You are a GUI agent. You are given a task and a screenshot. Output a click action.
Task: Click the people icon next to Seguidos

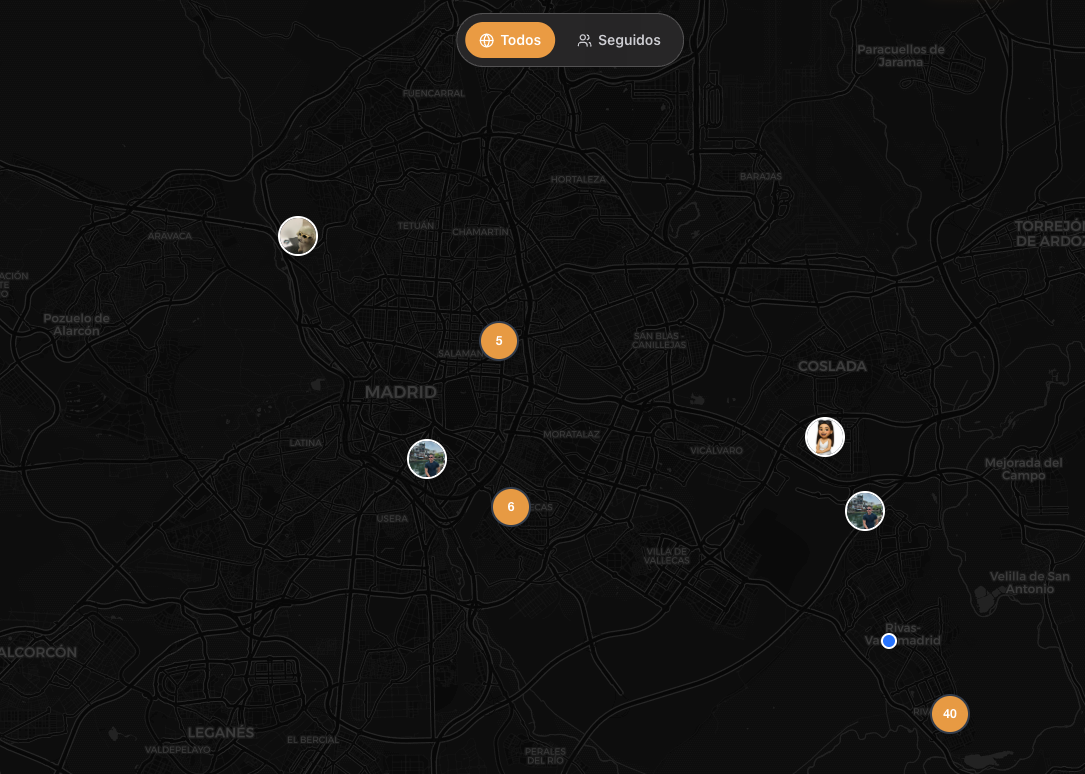pyautogui.click(x=584, y=40)
